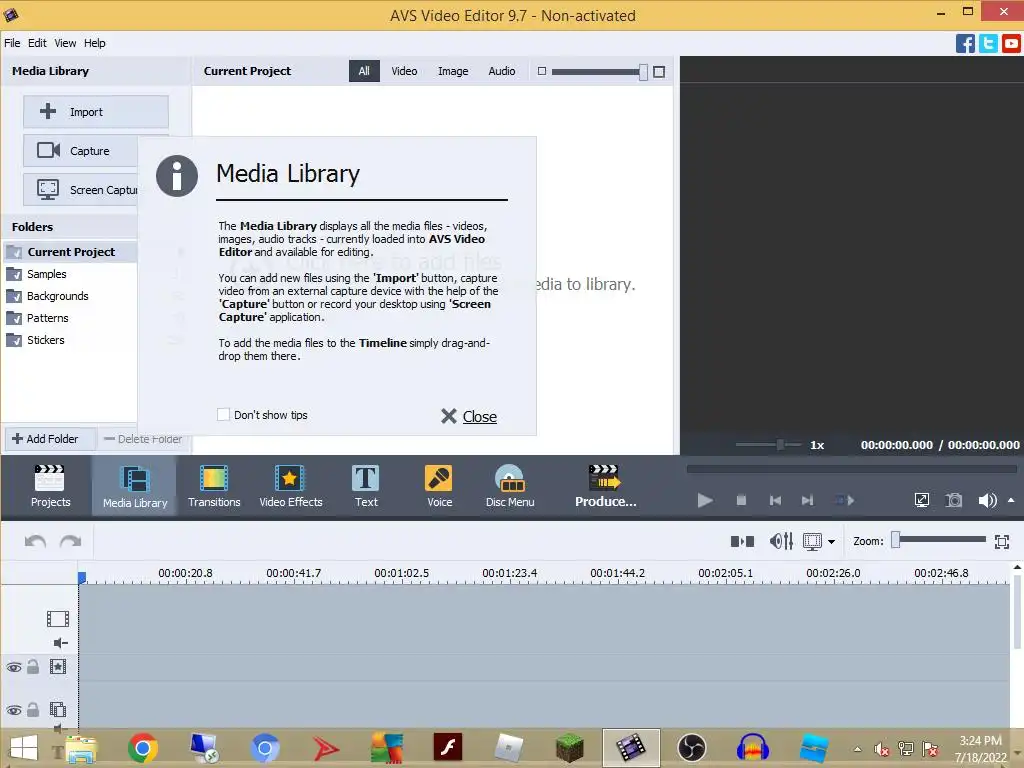Click the Screen Capture button
Viewport: 1024px width, 768px height.
[80, 189]
